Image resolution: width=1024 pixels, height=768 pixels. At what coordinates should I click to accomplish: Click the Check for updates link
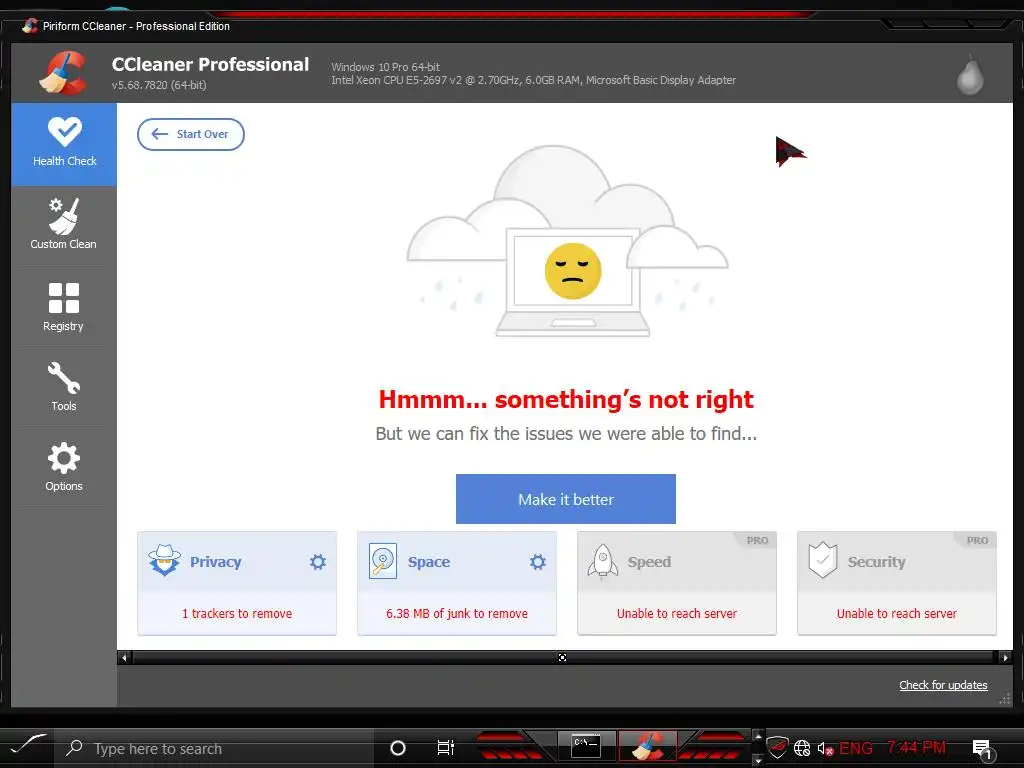tap(943, 685)
